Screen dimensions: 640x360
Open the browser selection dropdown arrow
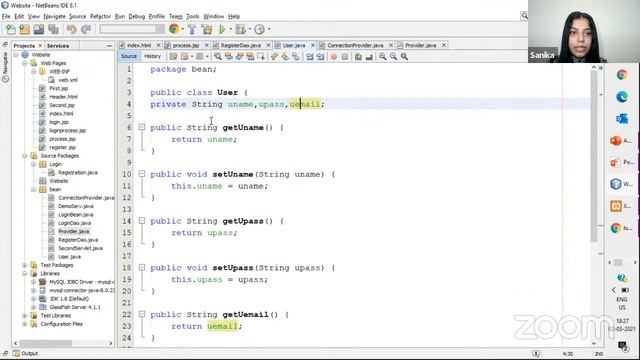pyautogui.click(x=182, y=29)
